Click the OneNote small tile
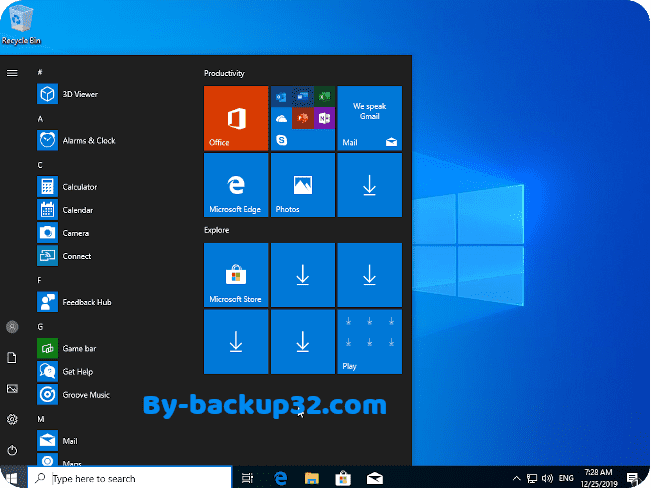This screenshot has height=488, width=651. (324, 118)
